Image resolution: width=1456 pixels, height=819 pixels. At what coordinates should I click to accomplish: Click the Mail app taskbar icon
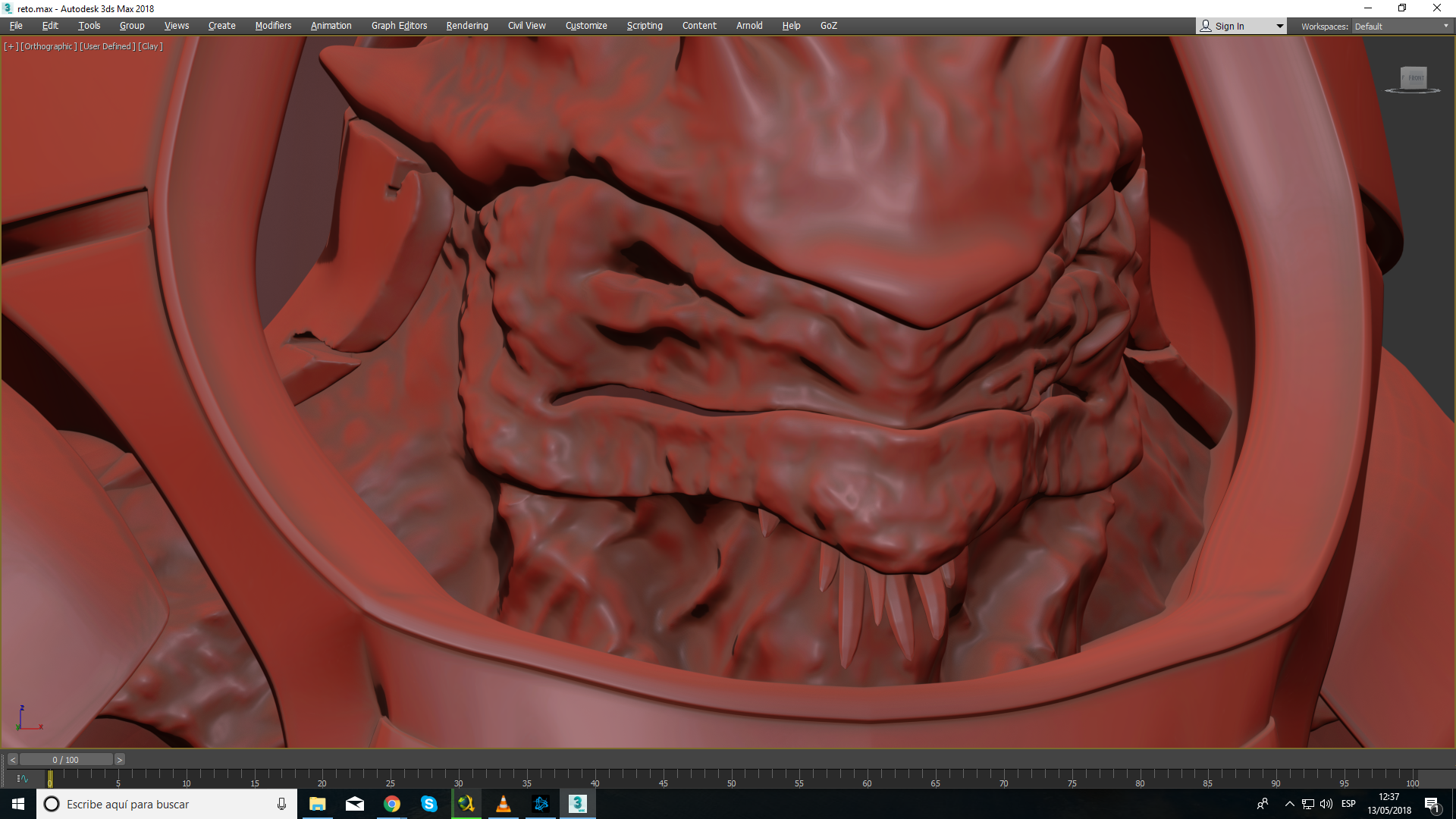pos(354,804)
